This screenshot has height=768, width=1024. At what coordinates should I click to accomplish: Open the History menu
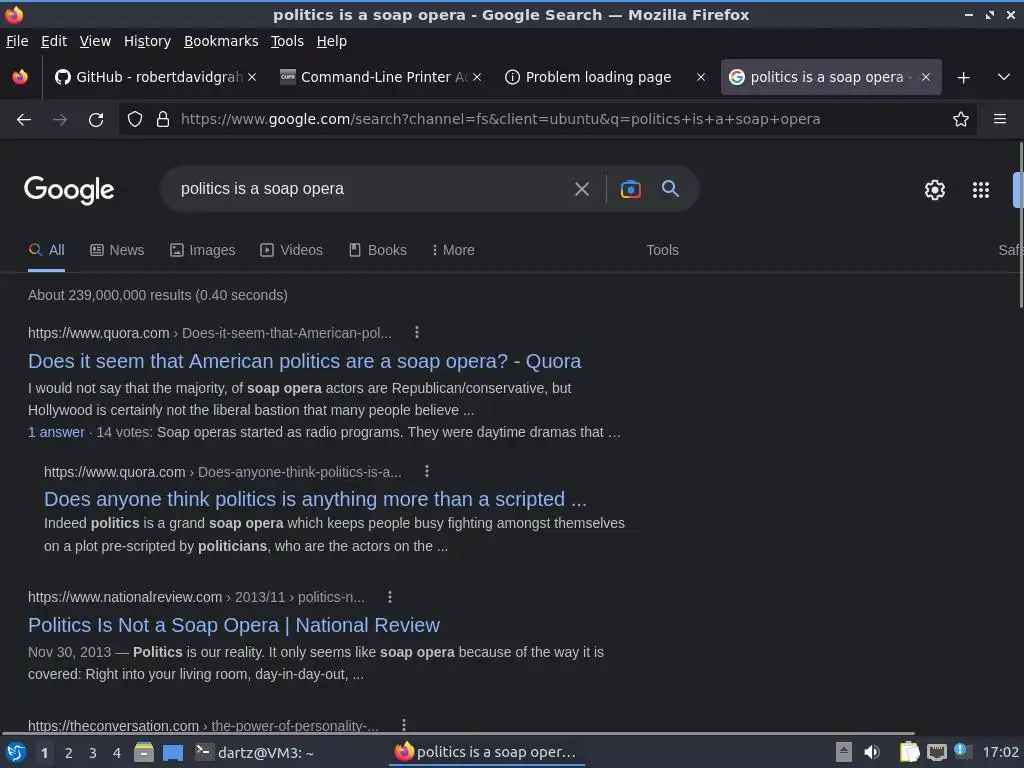pos(147,41)
